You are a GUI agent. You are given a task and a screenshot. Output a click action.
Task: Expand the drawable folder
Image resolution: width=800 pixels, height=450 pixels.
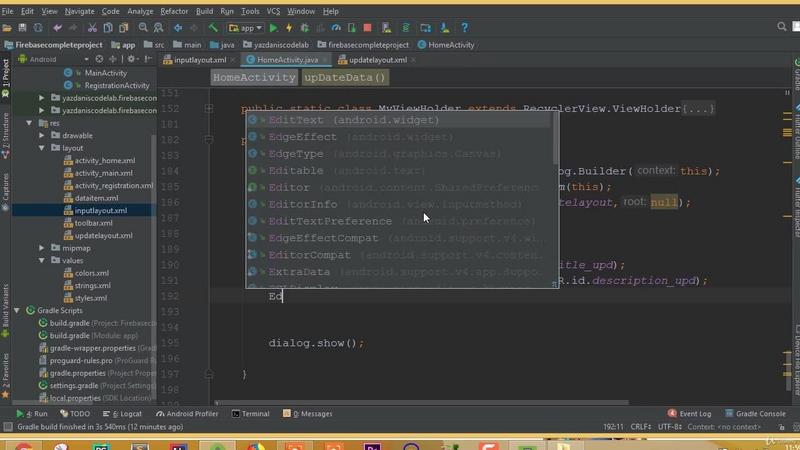42,136
